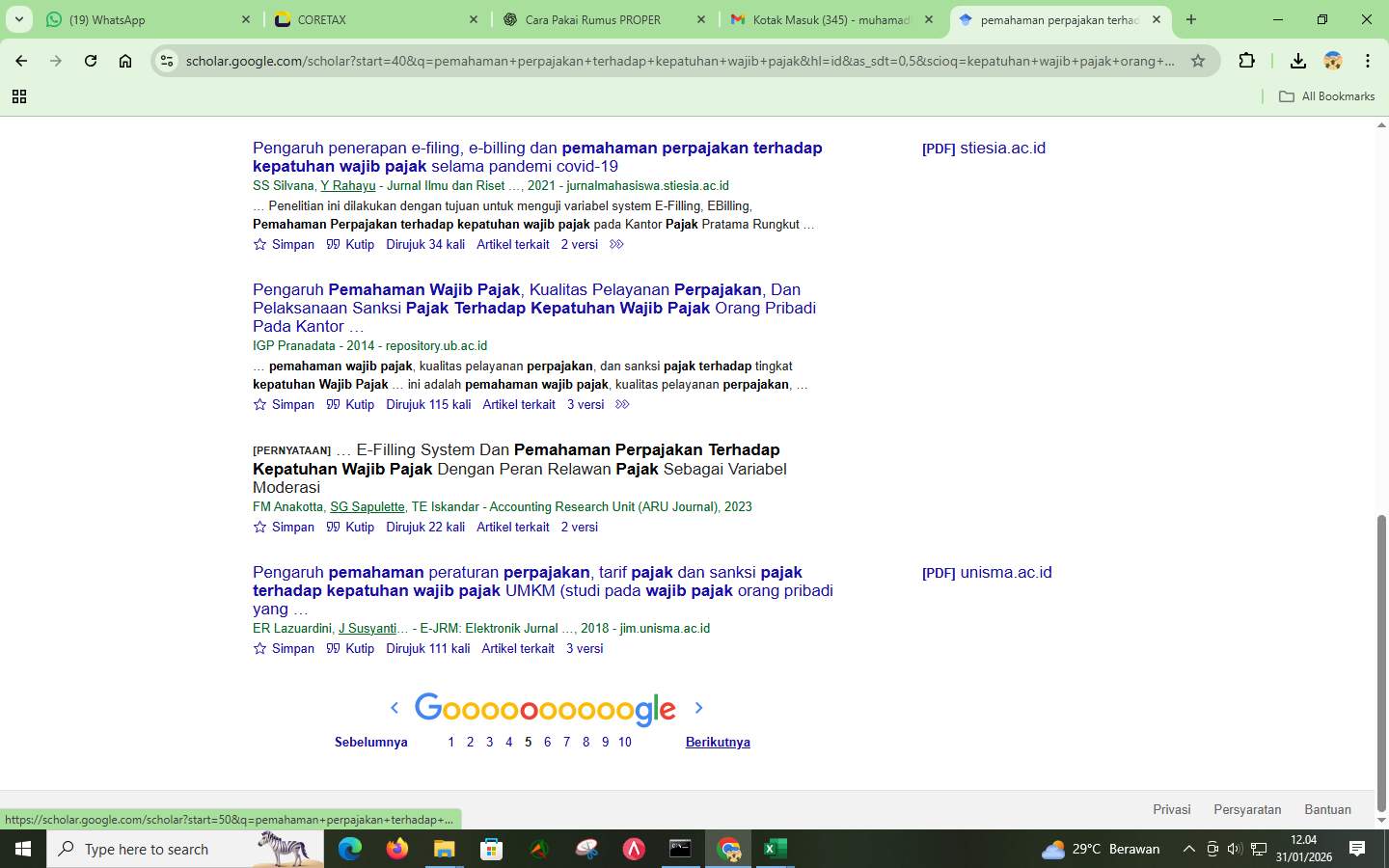The image size is (1389, 868).
Task: Click previous-page chevron beside Google logo
Action: click(x=394, y=708)
